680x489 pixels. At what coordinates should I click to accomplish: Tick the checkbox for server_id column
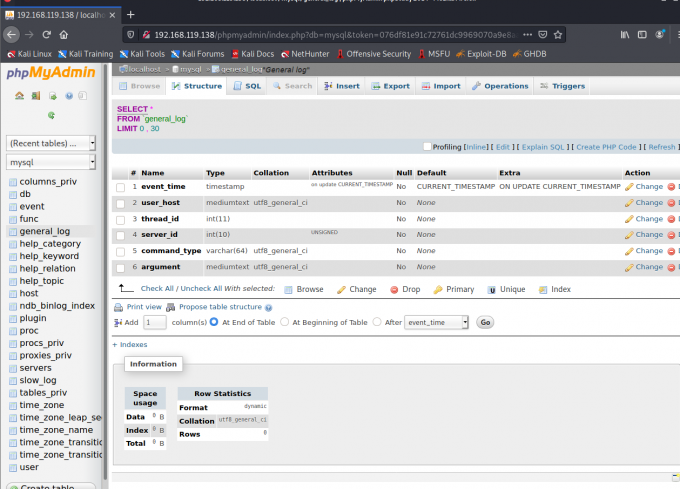point(121,235)
